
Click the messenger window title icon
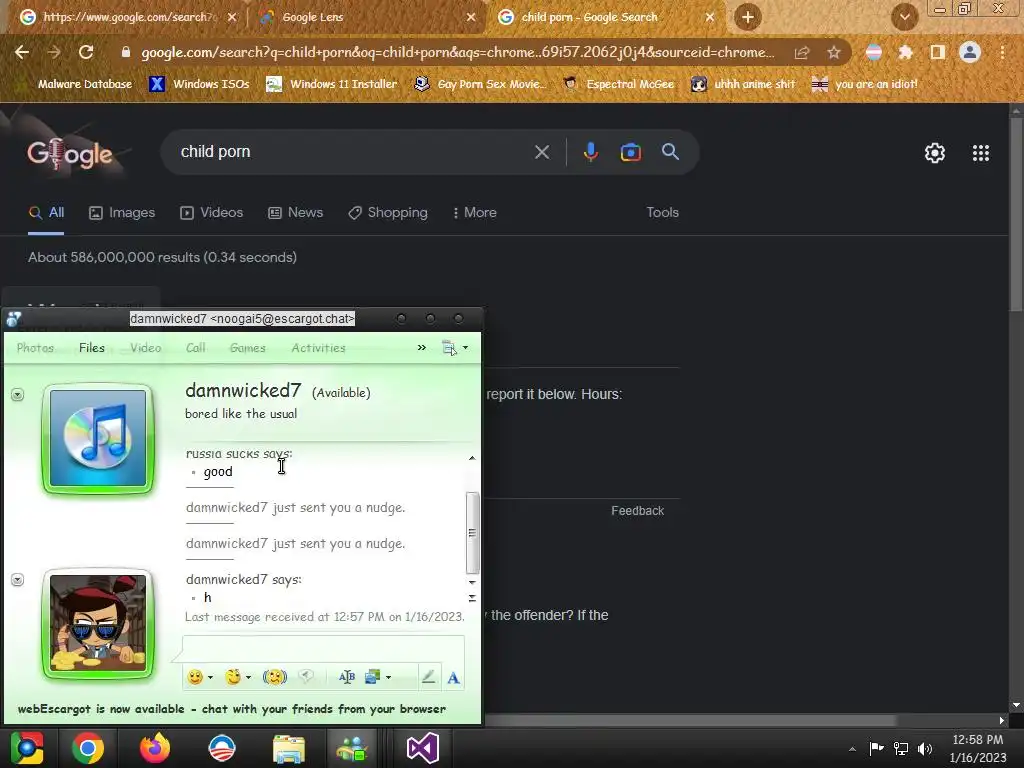pyautogui.click(x=14, y=319)
